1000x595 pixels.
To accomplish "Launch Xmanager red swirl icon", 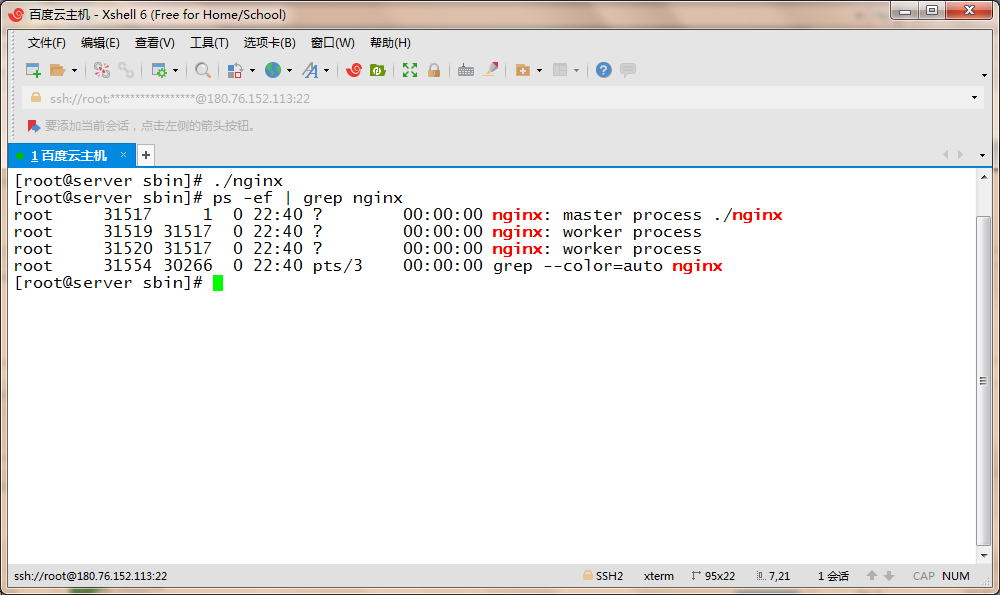I will [x=354, y=70].
